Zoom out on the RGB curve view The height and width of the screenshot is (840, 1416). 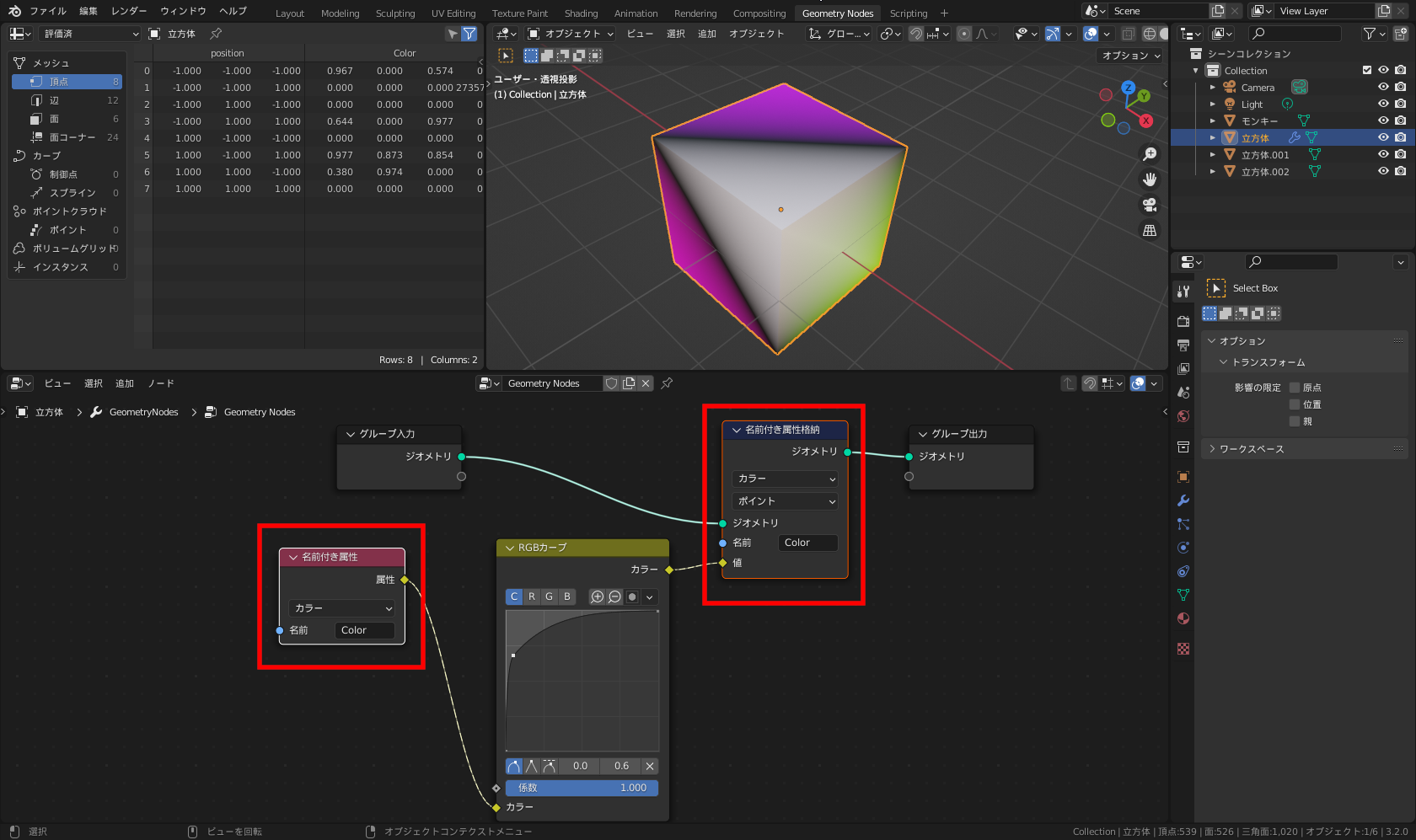tap(614, 597)
